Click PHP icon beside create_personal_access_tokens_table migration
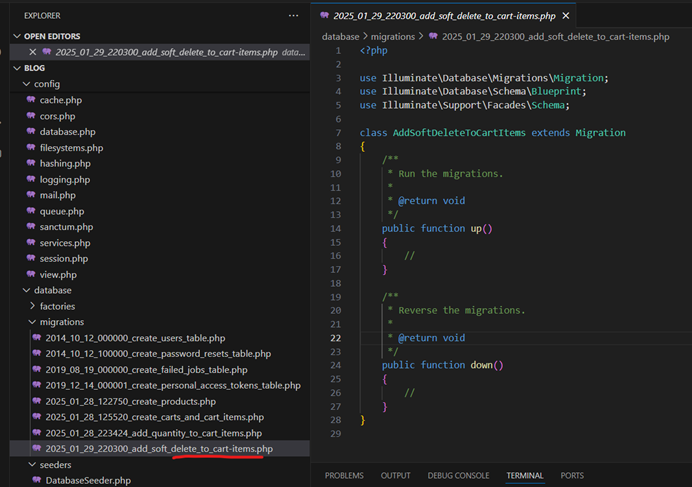The width and height of the screenshot is (692, 487). coord(37,385)
